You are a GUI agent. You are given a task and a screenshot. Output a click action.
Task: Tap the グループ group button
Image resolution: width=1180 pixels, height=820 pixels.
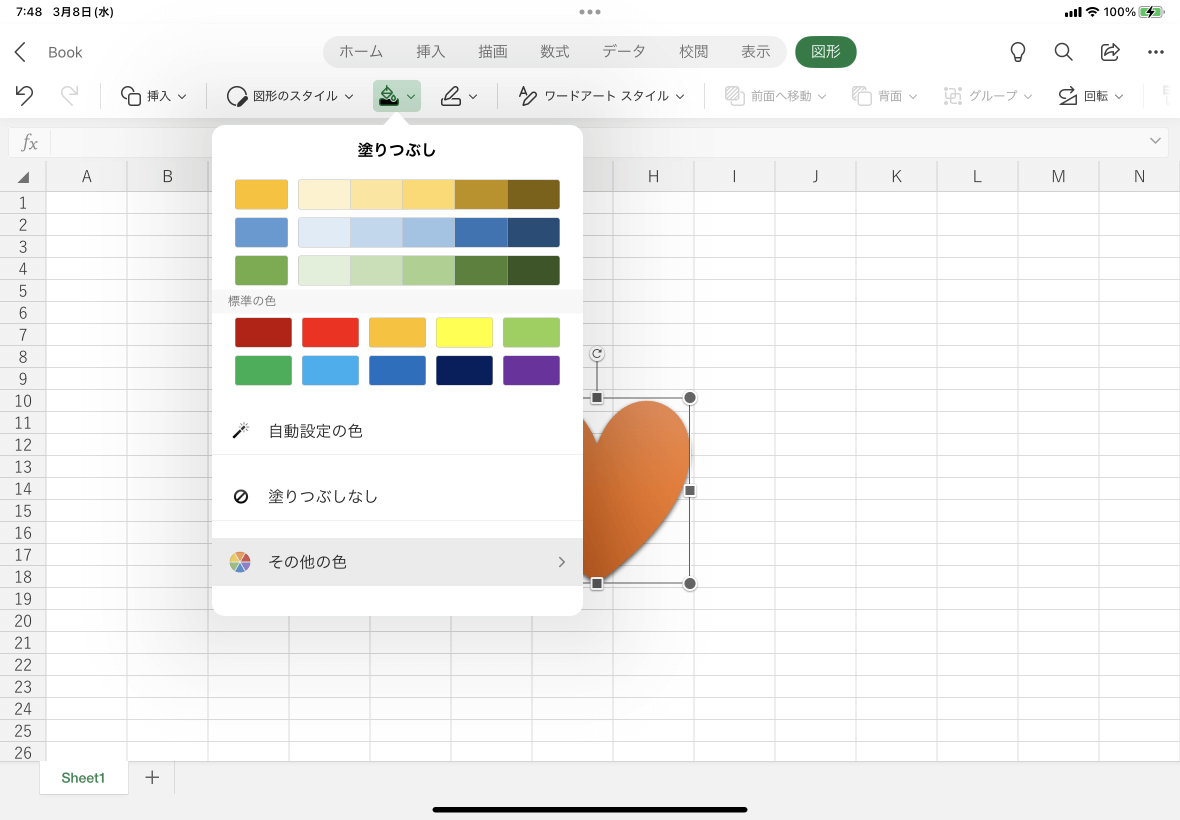(987, 96)
